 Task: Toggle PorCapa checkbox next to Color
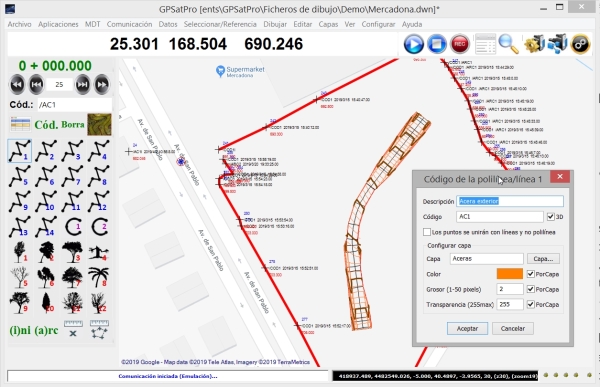(x=530, y=274)
